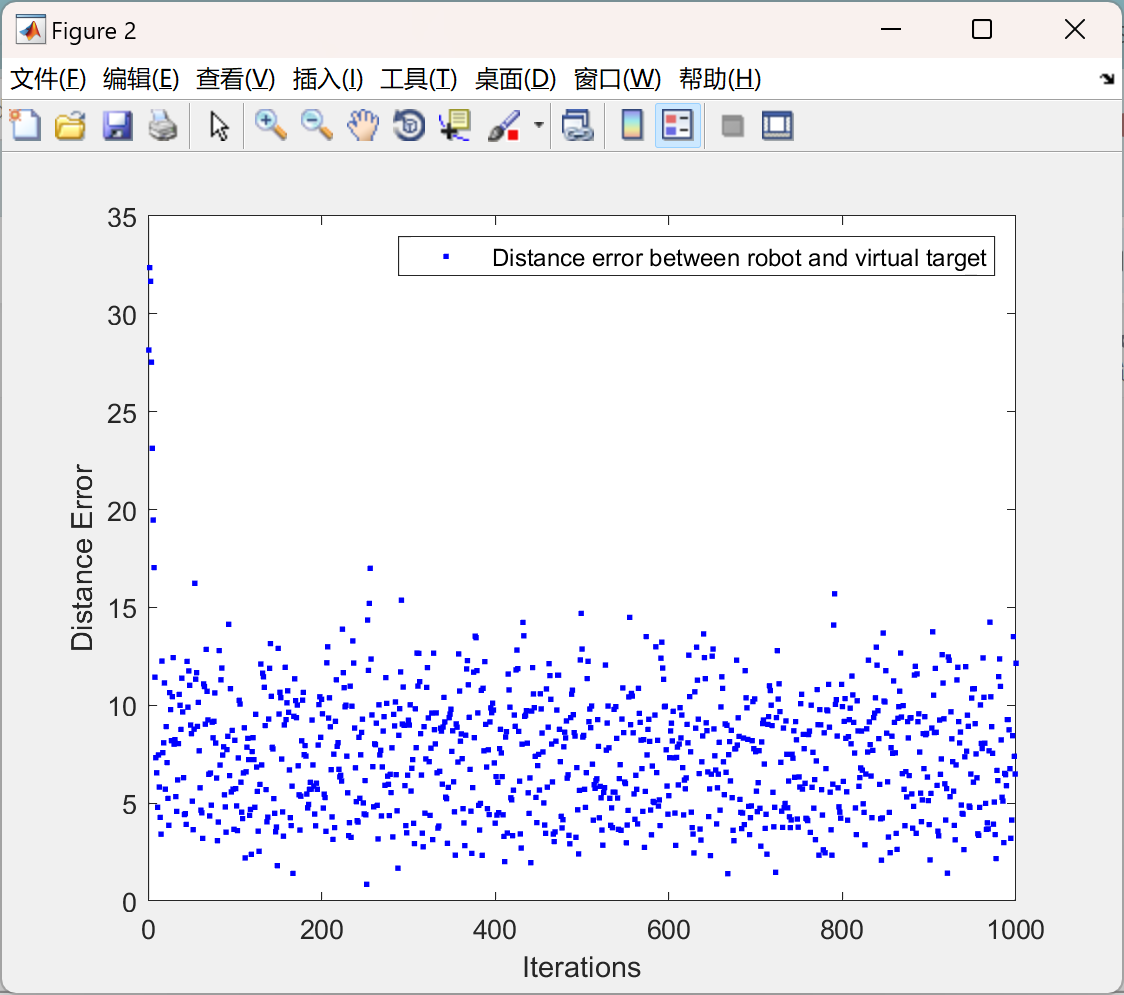Click the x-axis tick label 600

tap(668, 930)
